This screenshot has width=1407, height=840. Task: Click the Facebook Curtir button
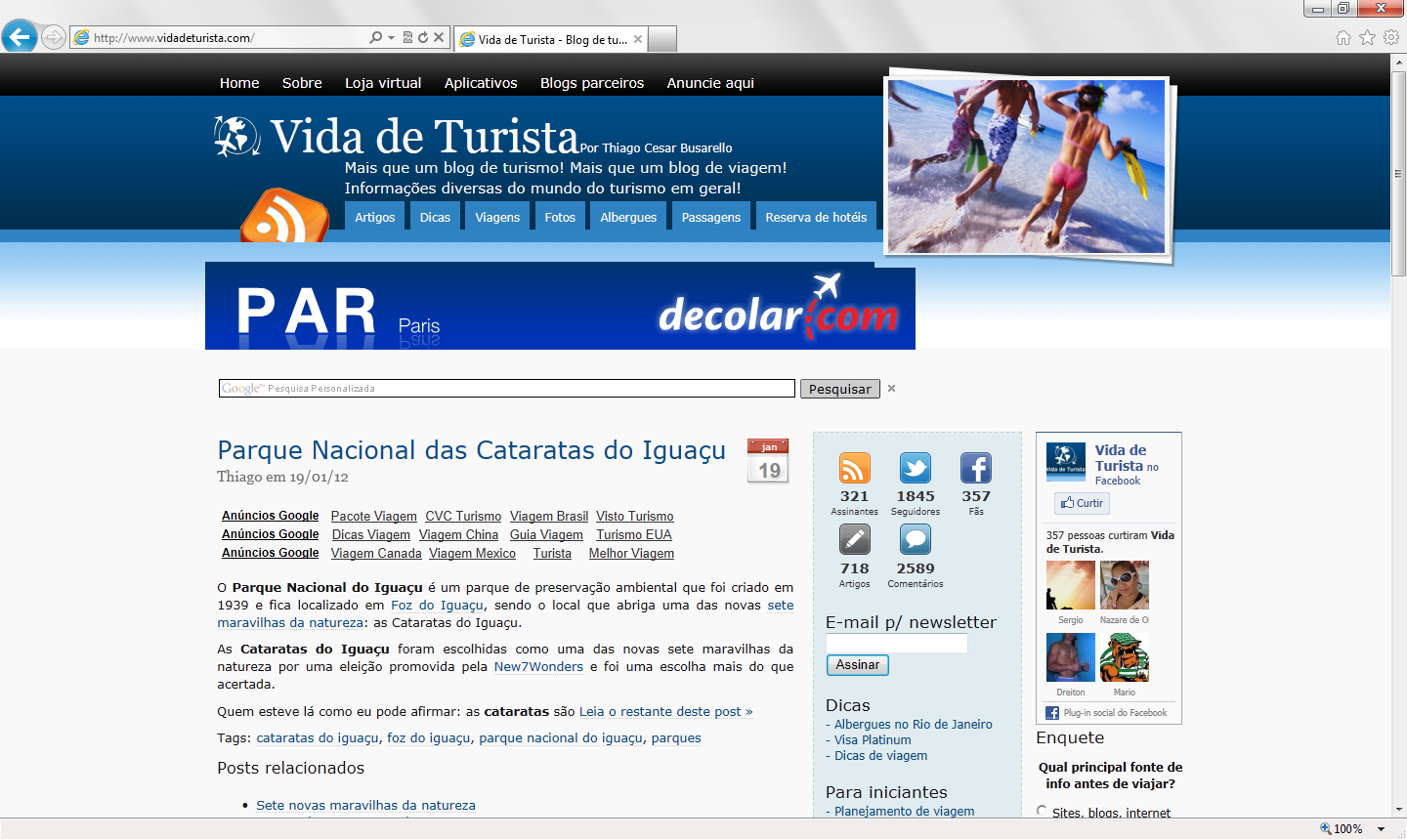(x=1082, y=503)
